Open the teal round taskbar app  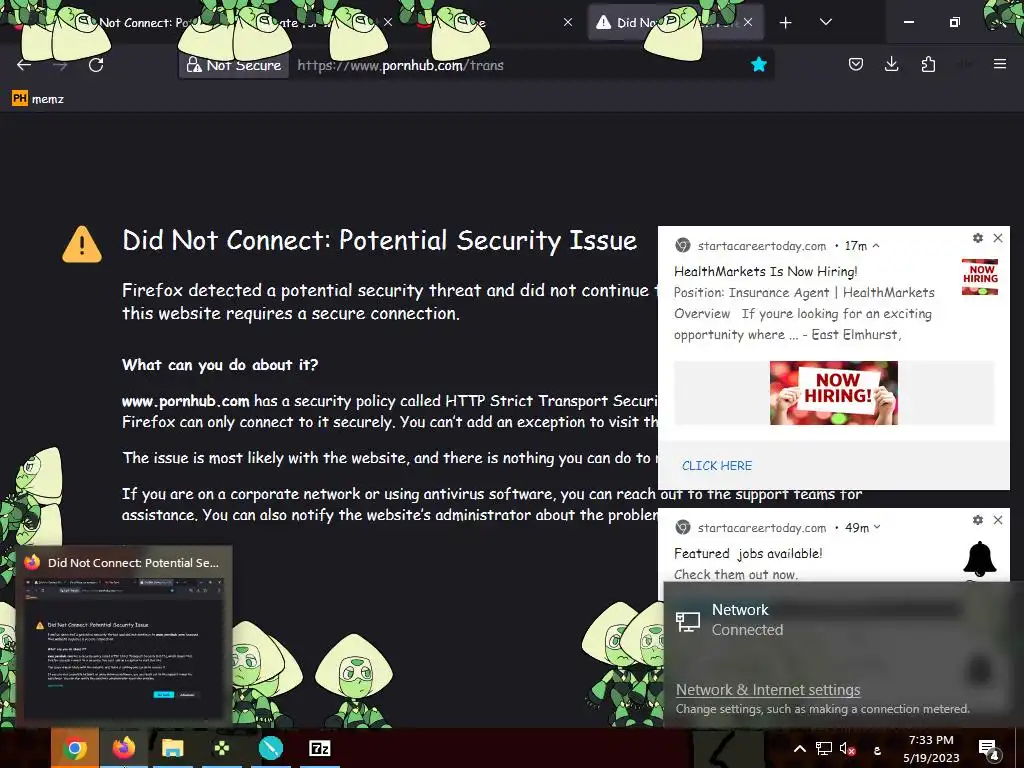(270, 748)
